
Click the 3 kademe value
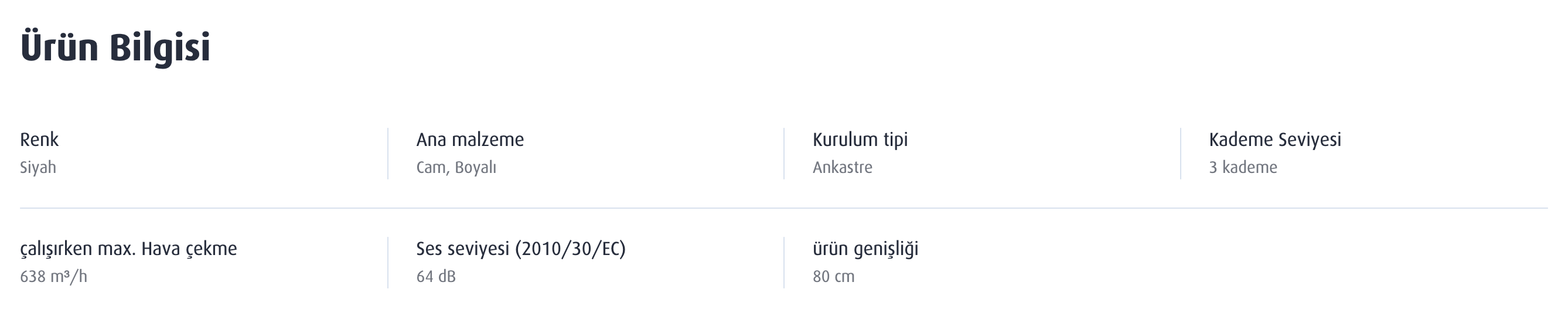click(x=1243, y=168)
